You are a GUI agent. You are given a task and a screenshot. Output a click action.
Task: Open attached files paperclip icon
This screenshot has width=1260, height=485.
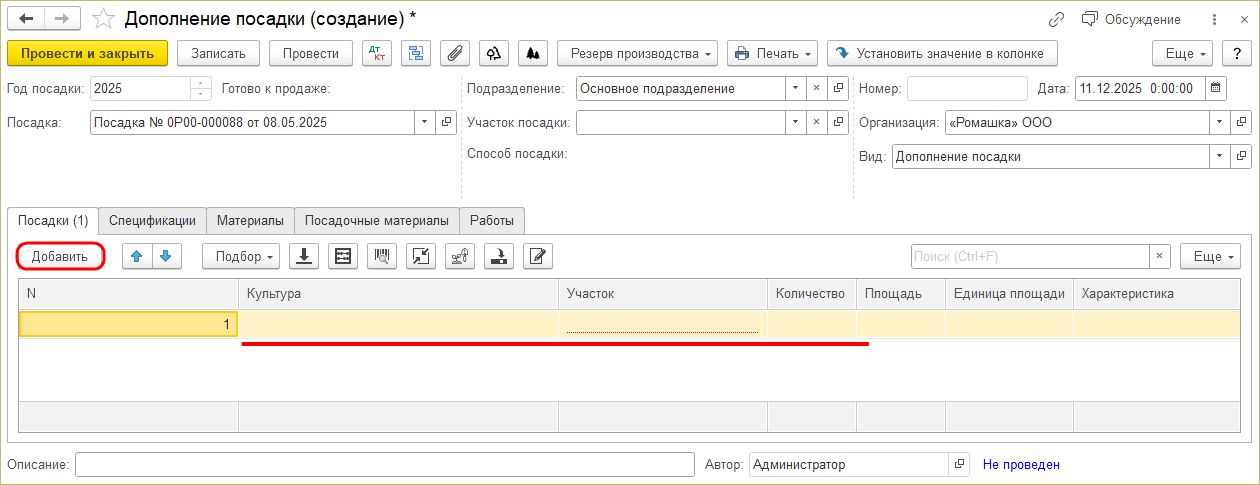click(455, 53)
